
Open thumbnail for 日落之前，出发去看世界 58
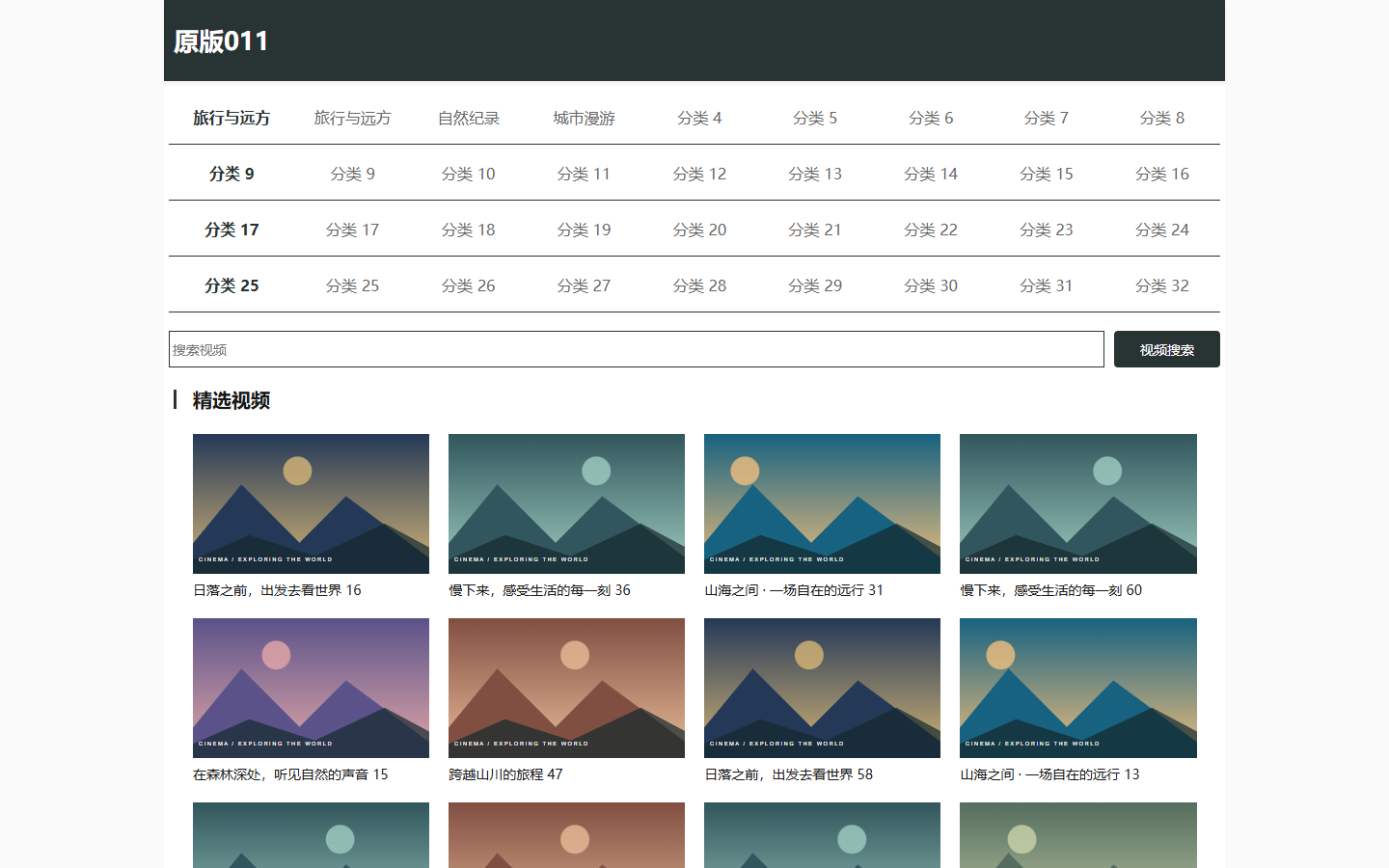822,688
